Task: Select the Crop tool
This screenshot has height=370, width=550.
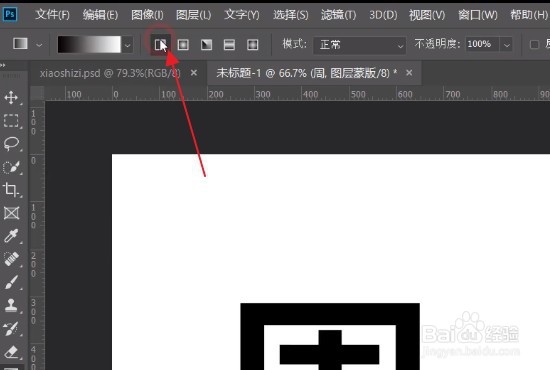Action: click(x=11, y=190)
